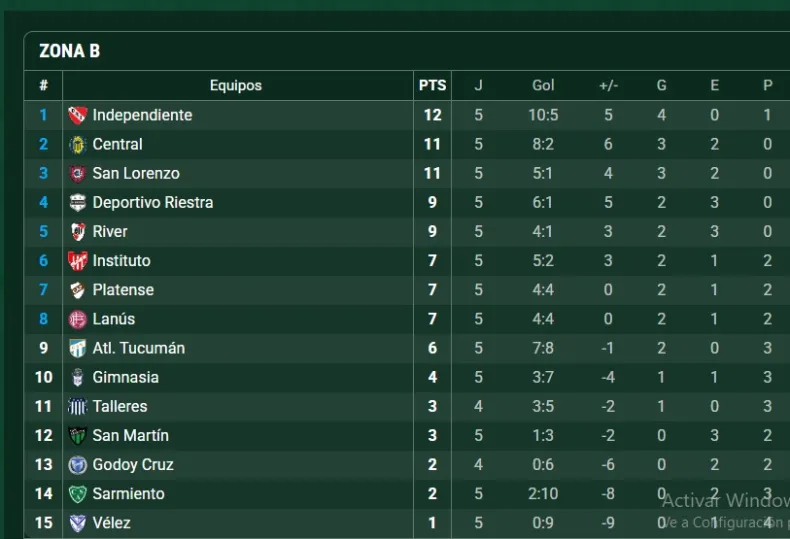This screenshot has height=539, width=790.
Task: Click the Atl. Tucumán crest icon
Action: (77, 348)
